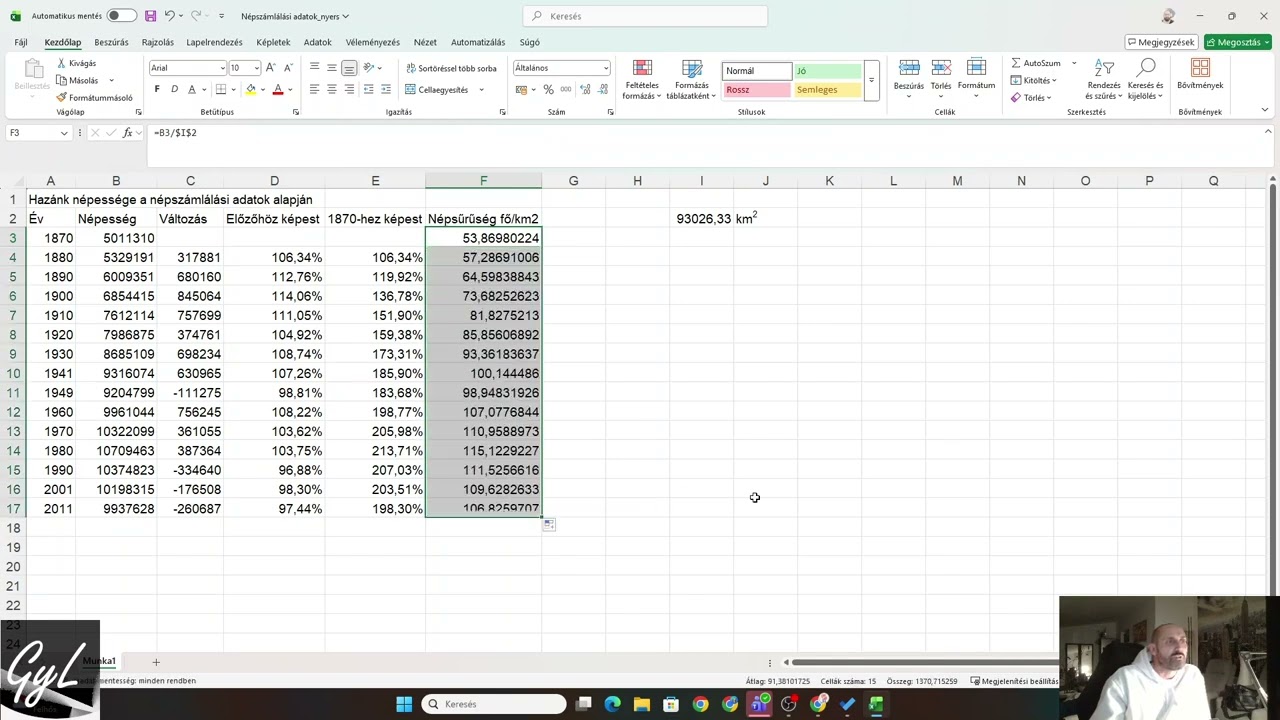Decrease font size with the small A

(288, 68)
